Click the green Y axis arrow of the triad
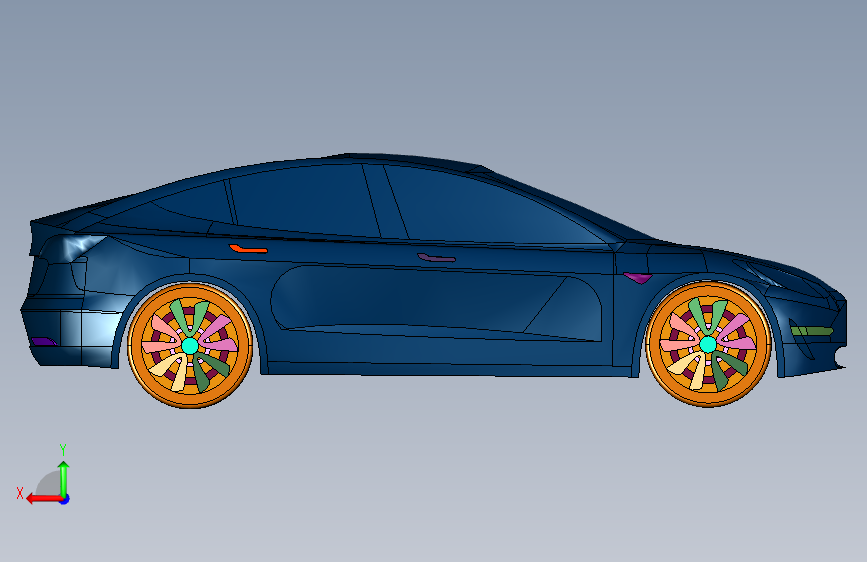 pos(64,479)
